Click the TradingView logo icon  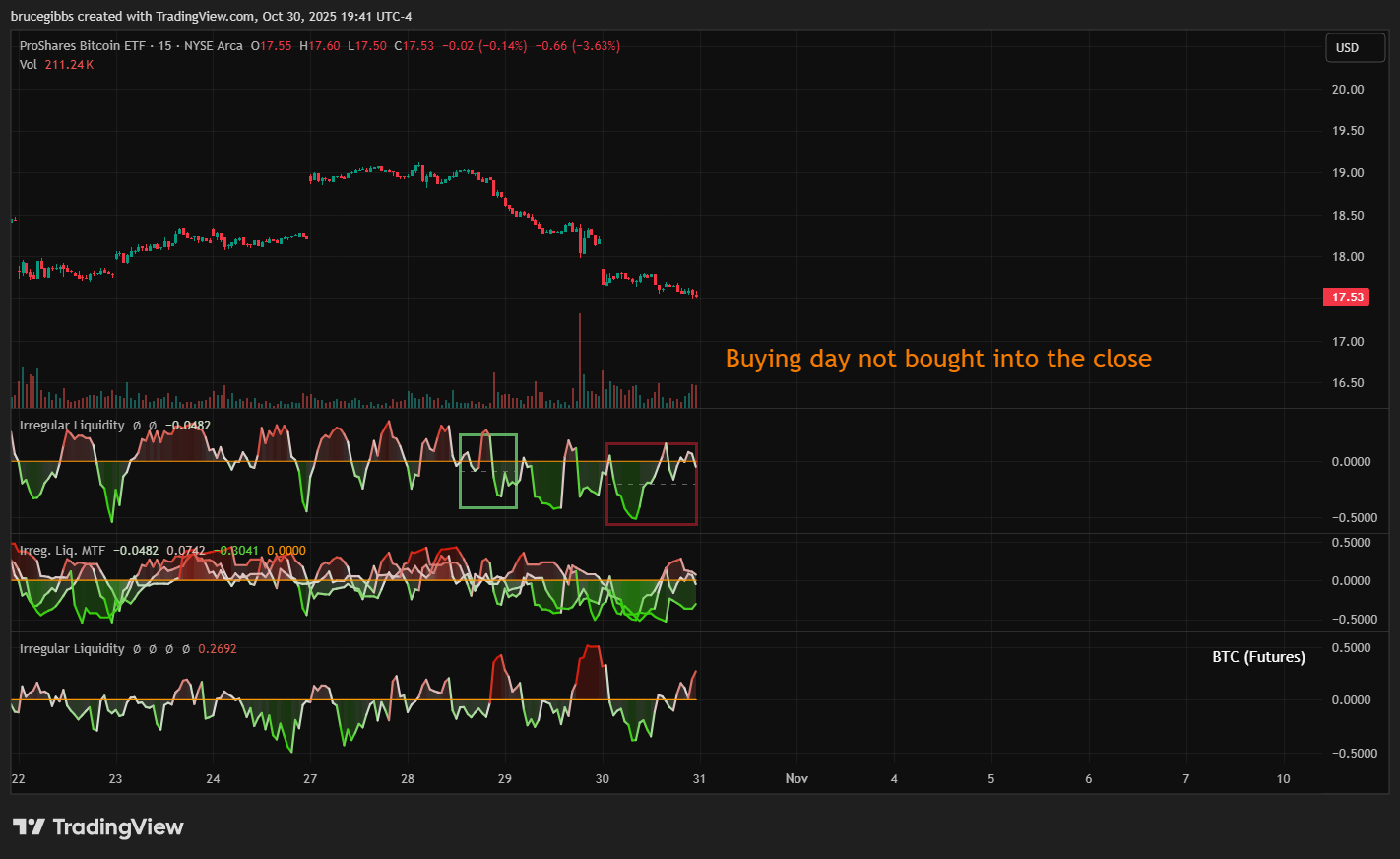point(30,826)
